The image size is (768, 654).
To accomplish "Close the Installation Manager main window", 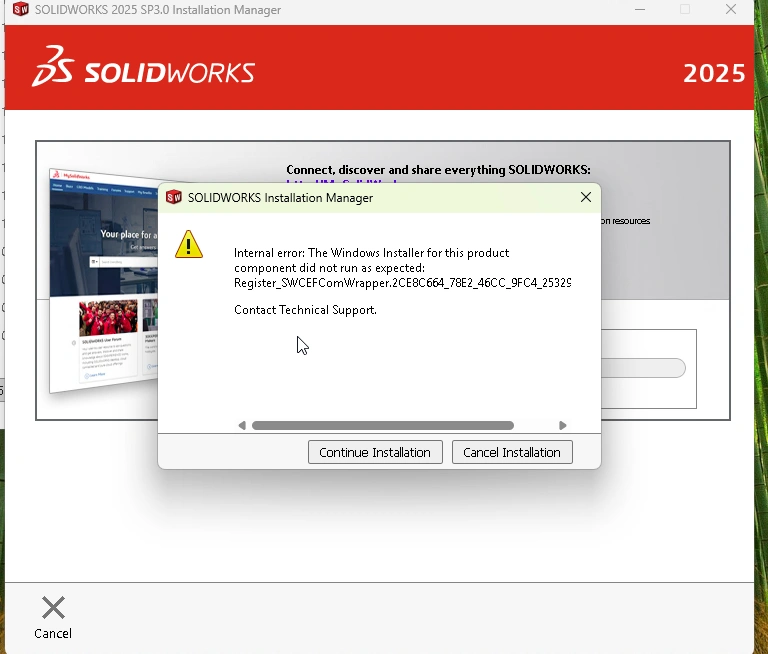I will point(731,9).
